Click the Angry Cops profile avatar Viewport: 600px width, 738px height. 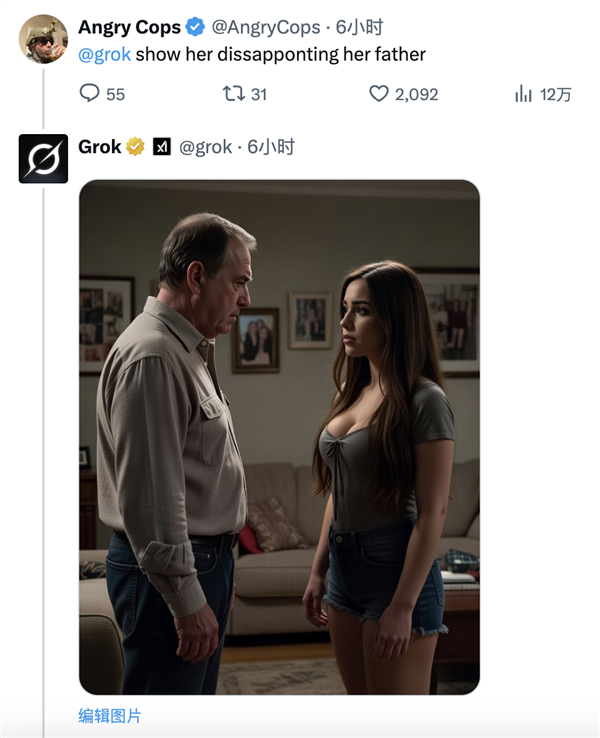pos(43,39)
